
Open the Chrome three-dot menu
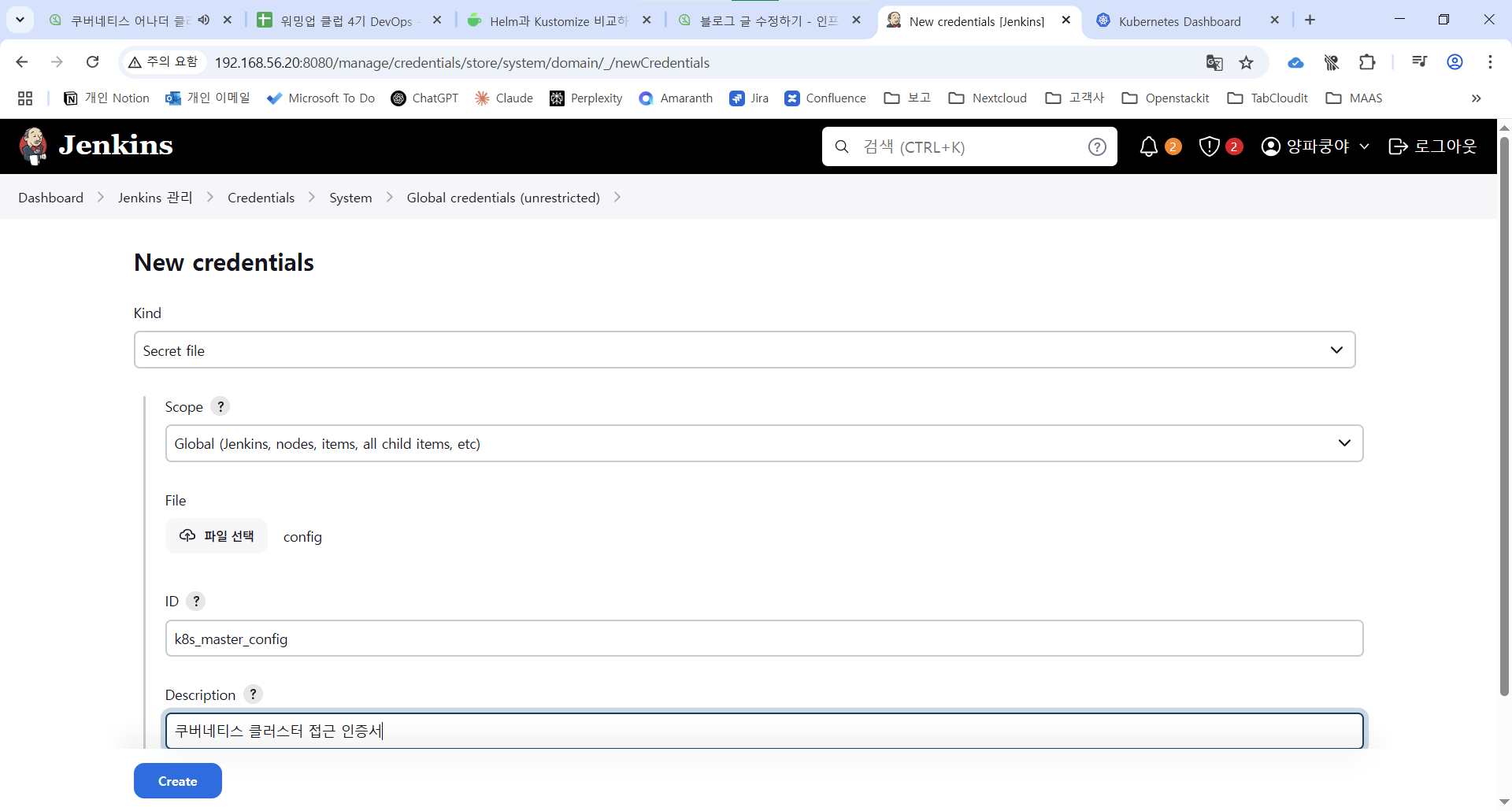1490,62
